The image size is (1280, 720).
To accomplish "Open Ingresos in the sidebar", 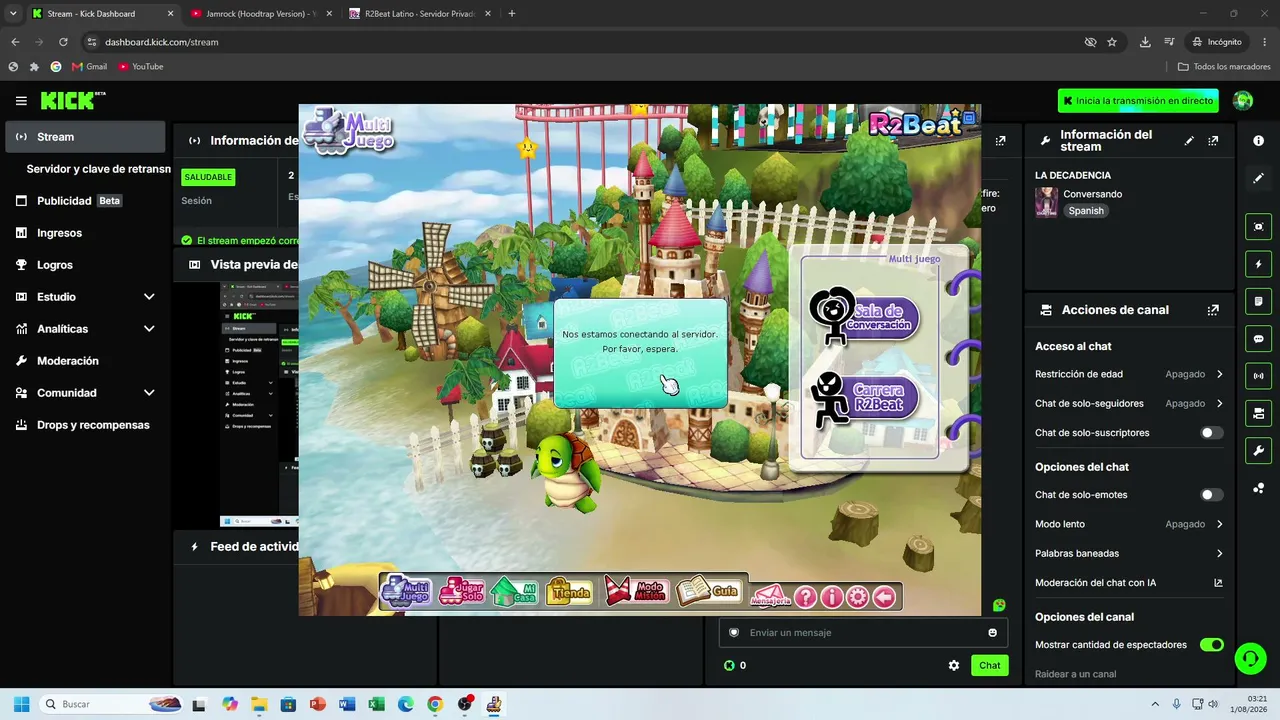I will click(x=85, y=233).
